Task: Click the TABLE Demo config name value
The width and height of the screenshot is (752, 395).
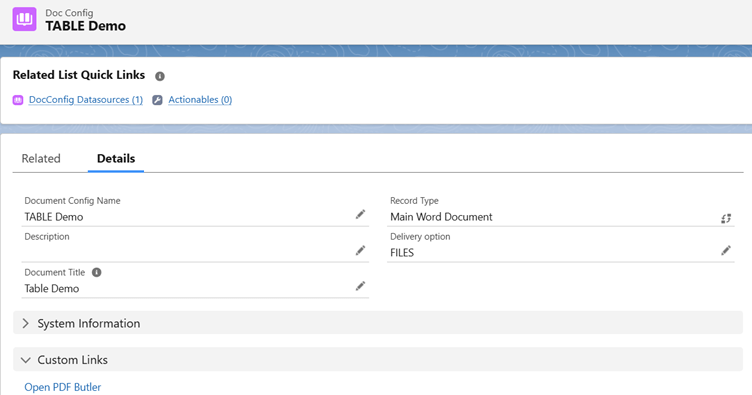Action: [54, 217]
